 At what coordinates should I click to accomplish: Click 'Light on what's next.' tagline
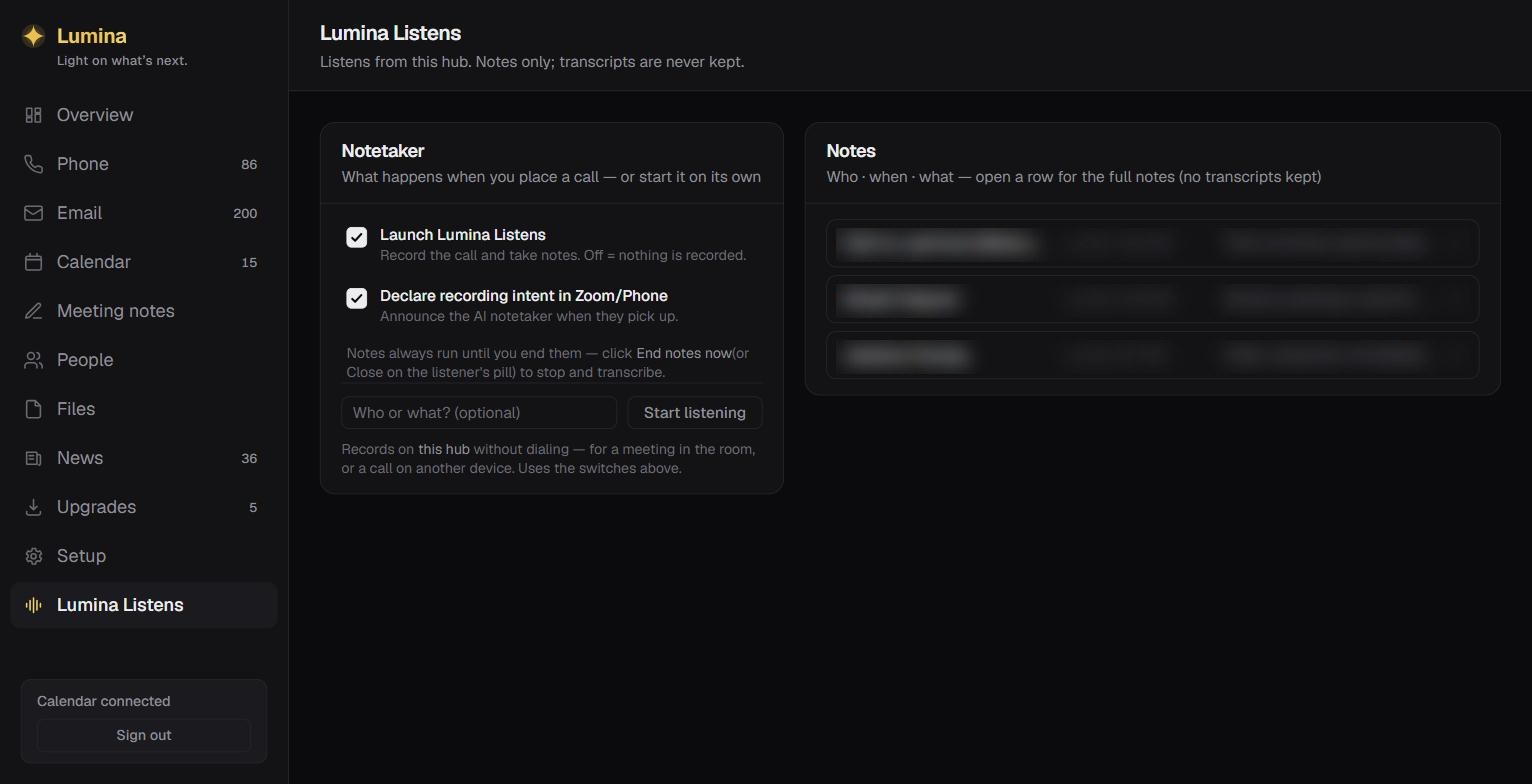(122, 60)
